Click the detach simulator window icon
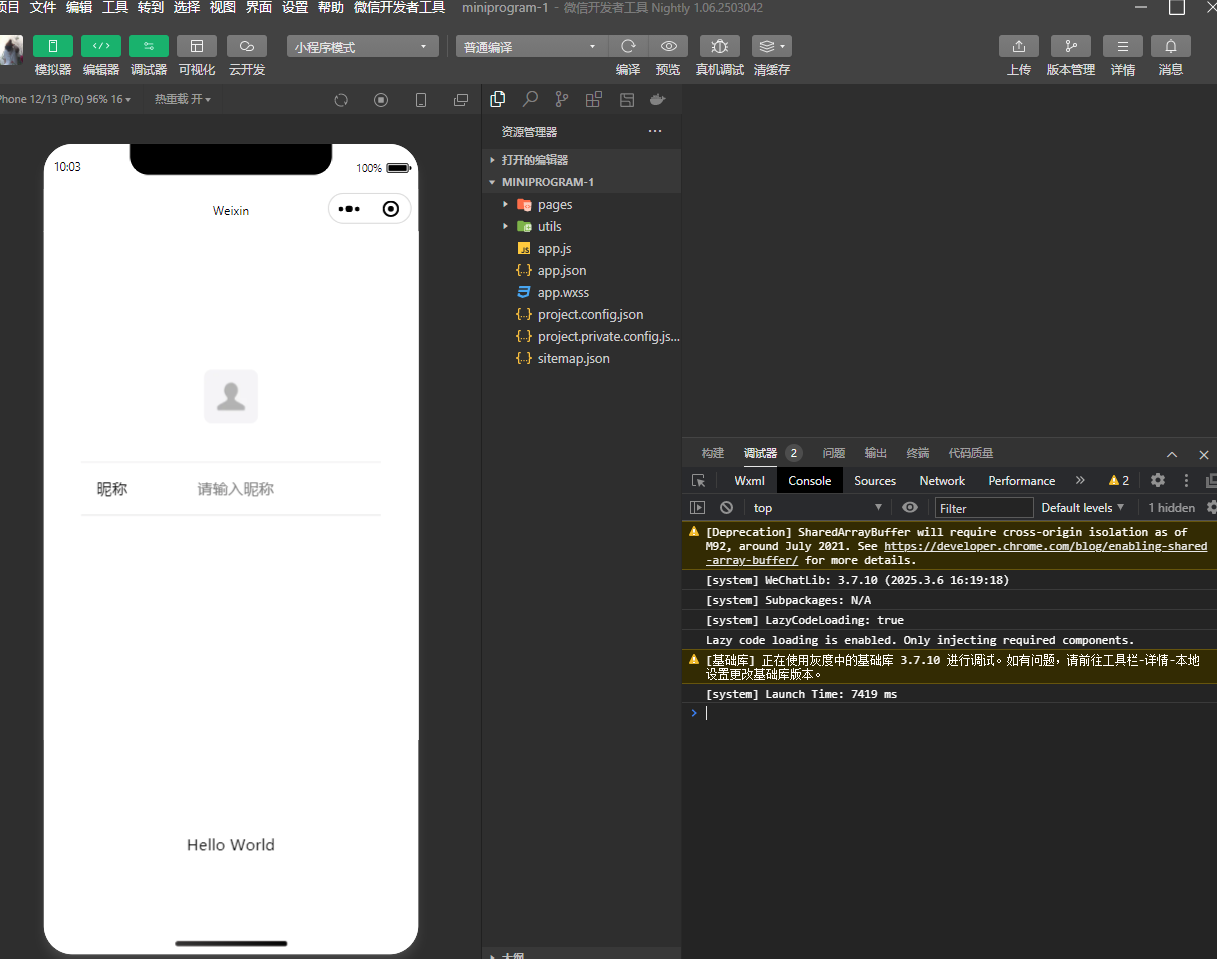The image size is (1217, 959). 461,100
